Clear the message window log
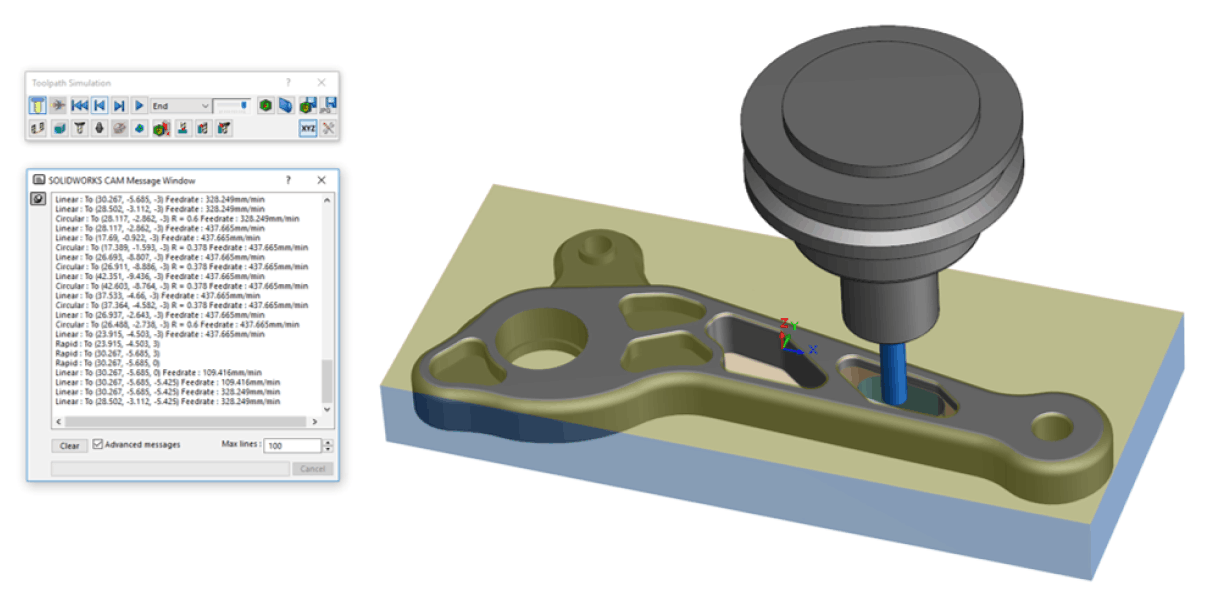 click(69, 445)
